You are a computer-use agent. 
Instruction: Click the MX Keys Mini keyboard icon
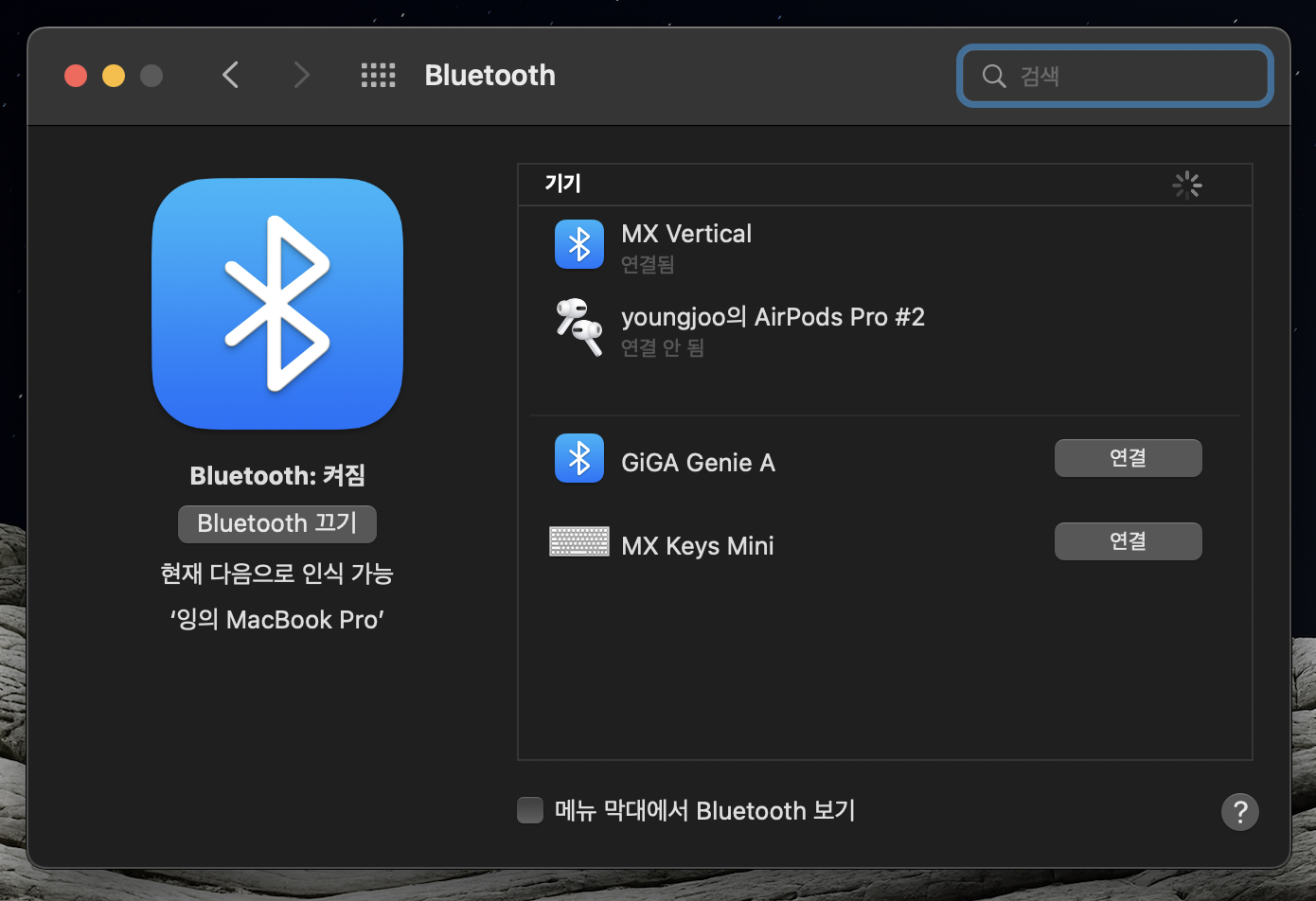[579, 541]
